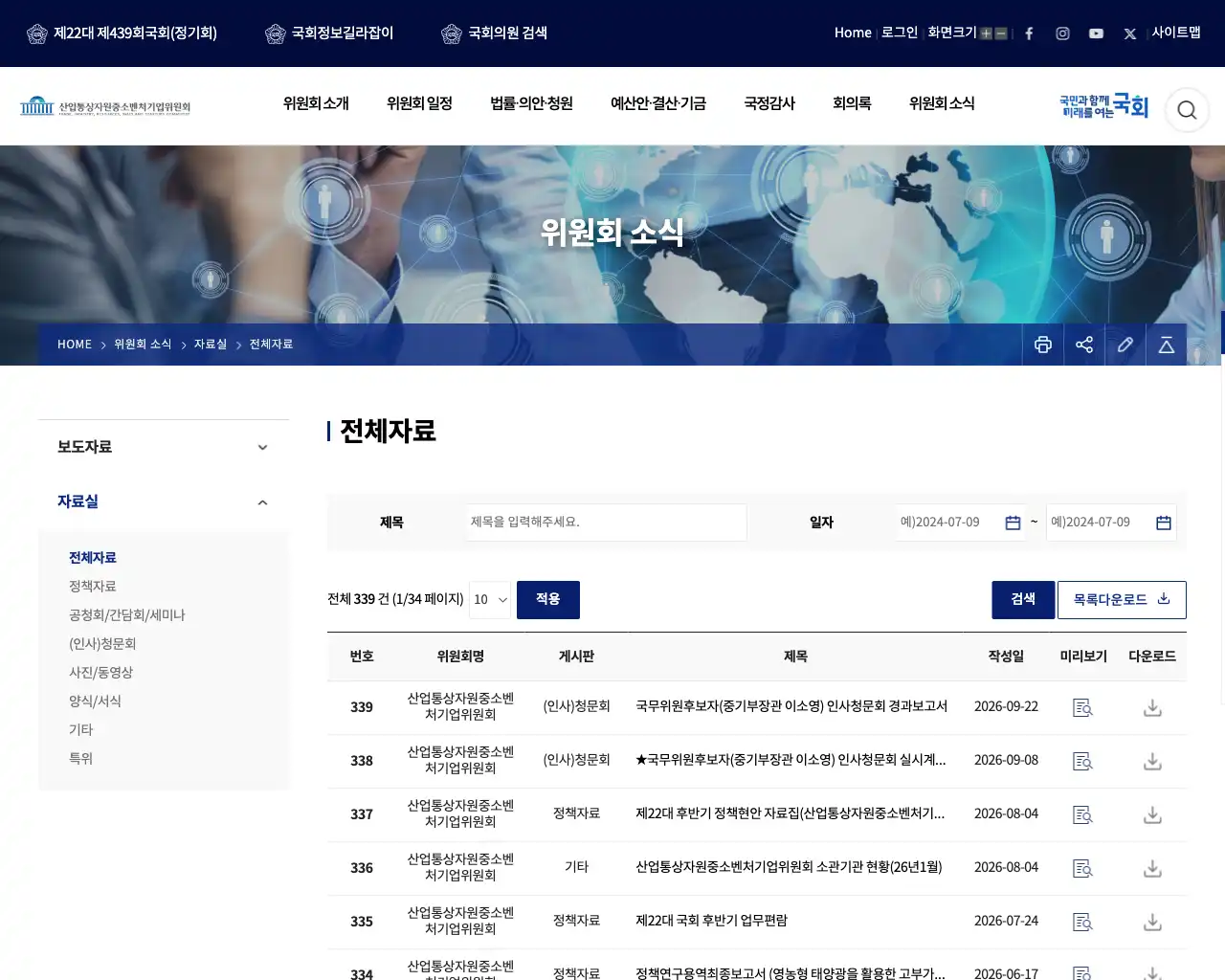Viewport: 1225px width, 980px height.
Task: Open the Facebook icon link
Action: click(1029, 33)
